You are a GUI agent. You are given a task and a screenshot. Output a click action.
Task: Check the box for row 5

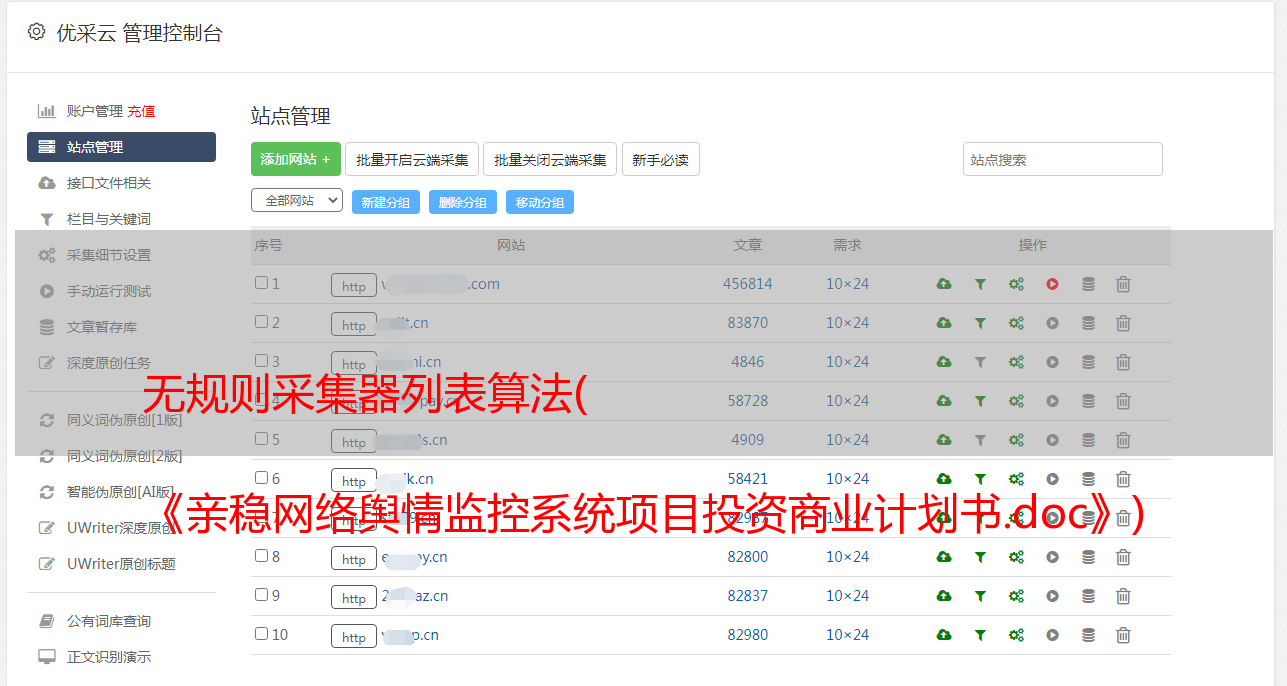tap(261, 439)
